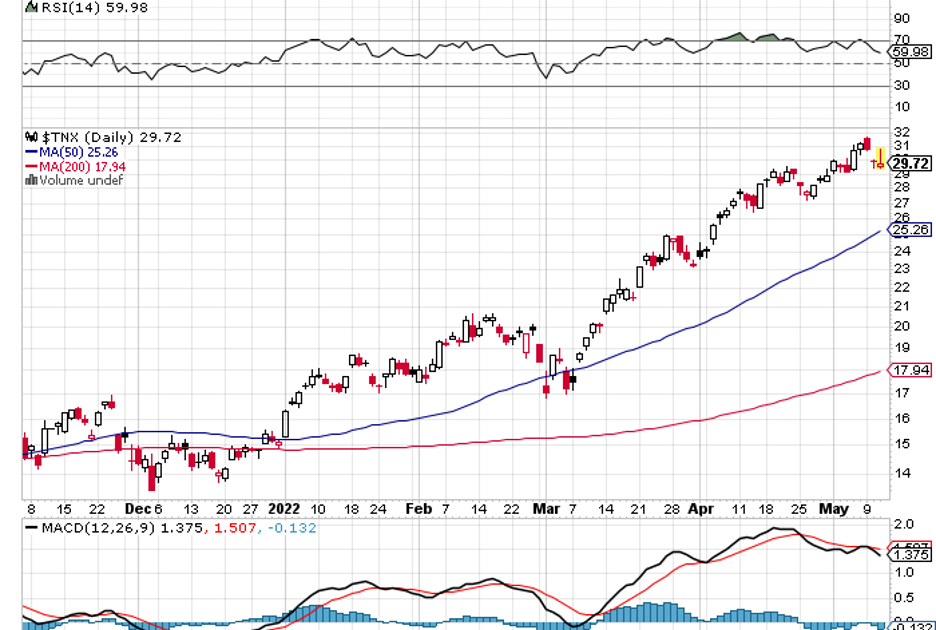Click the 25.26 MA(50) tag on right axis
Image resolution: width=936 pixels, height=630 pixels.
[910, 230]
